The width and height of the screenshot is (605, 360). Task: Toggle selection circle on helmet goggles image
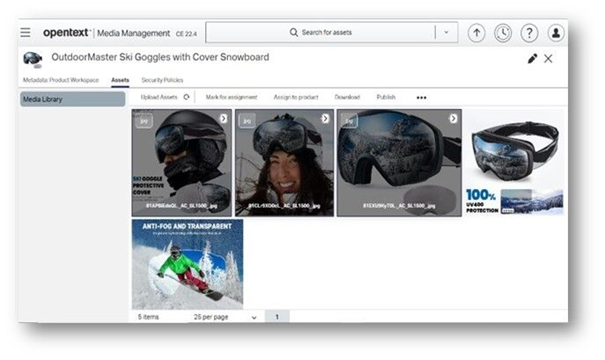click(x=223, y=118)
